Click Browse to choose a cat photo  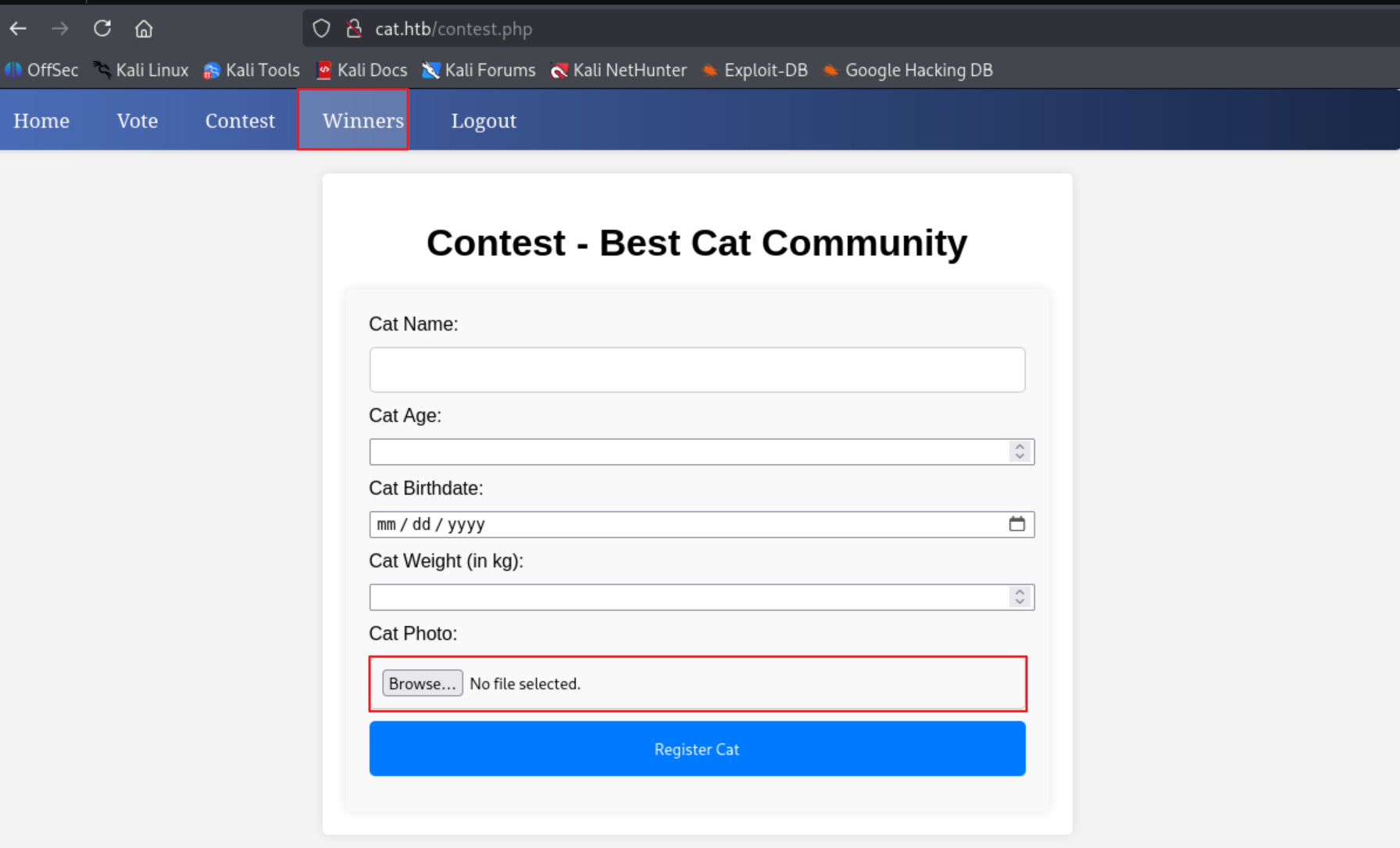click(422, 683)
